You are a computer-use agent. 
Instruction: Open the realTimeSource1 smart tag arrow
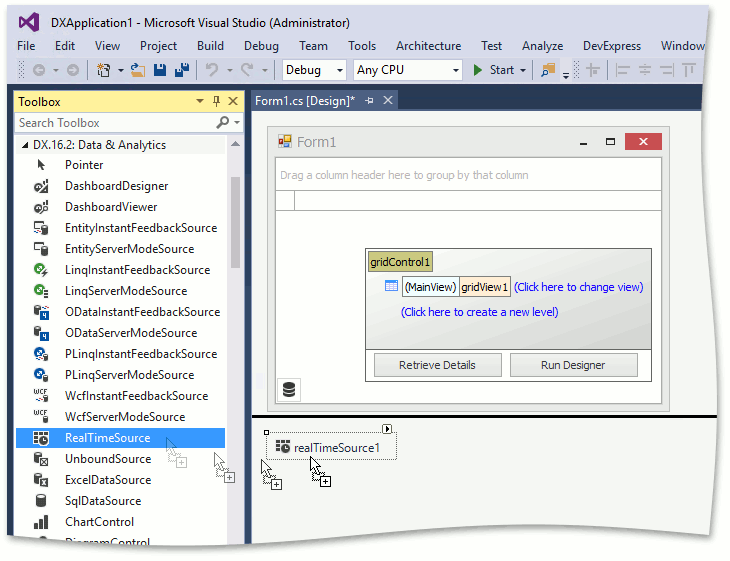click(387, 429)
